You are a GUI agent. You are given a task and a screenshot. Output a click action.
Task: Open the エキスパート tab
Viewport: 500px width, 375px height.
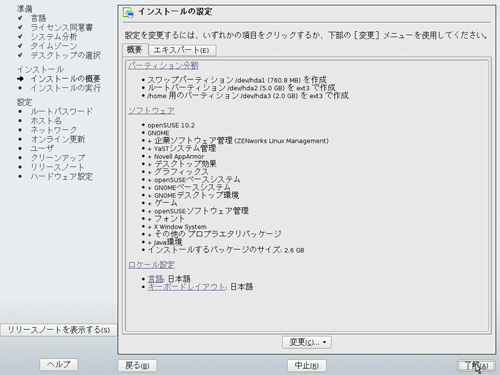pos(182,50)
